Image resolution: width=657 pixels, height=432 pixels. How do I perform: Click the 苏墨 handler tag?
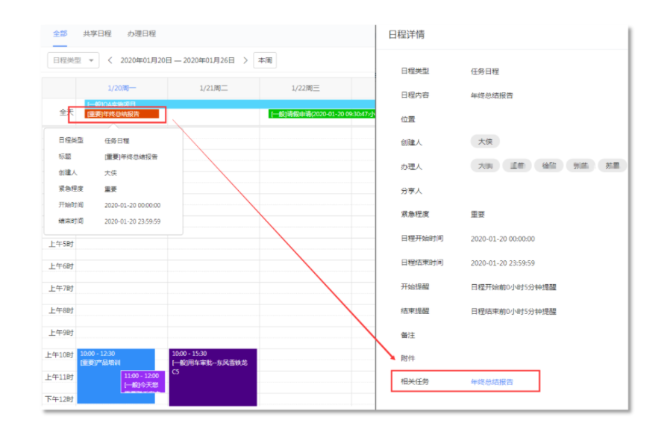[x=612, y=166]
